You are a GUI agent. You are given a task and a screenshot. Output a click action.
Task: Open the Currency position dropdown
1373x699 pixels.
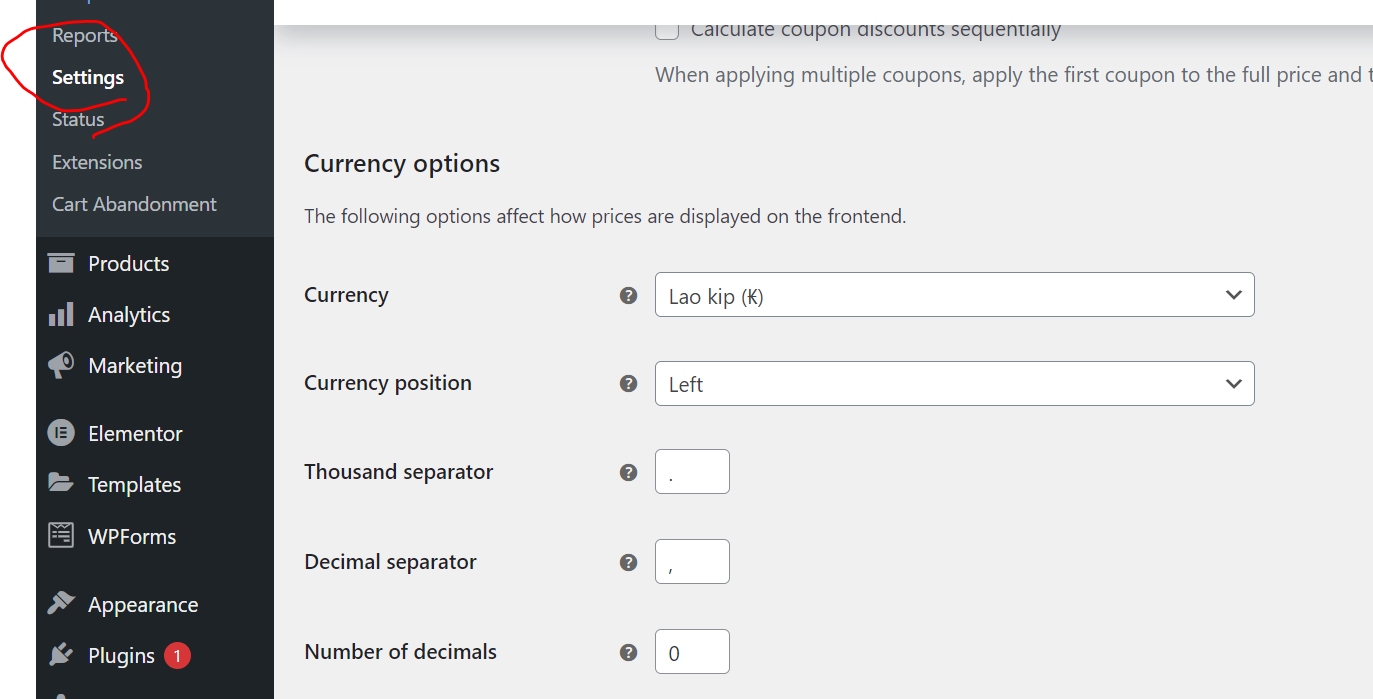(954, 384)
